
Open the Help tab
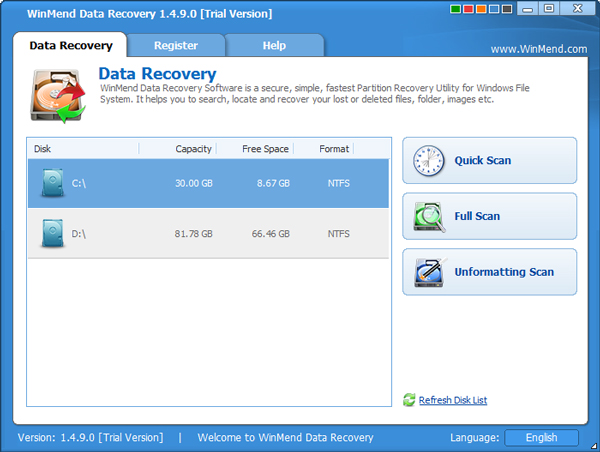274,45
